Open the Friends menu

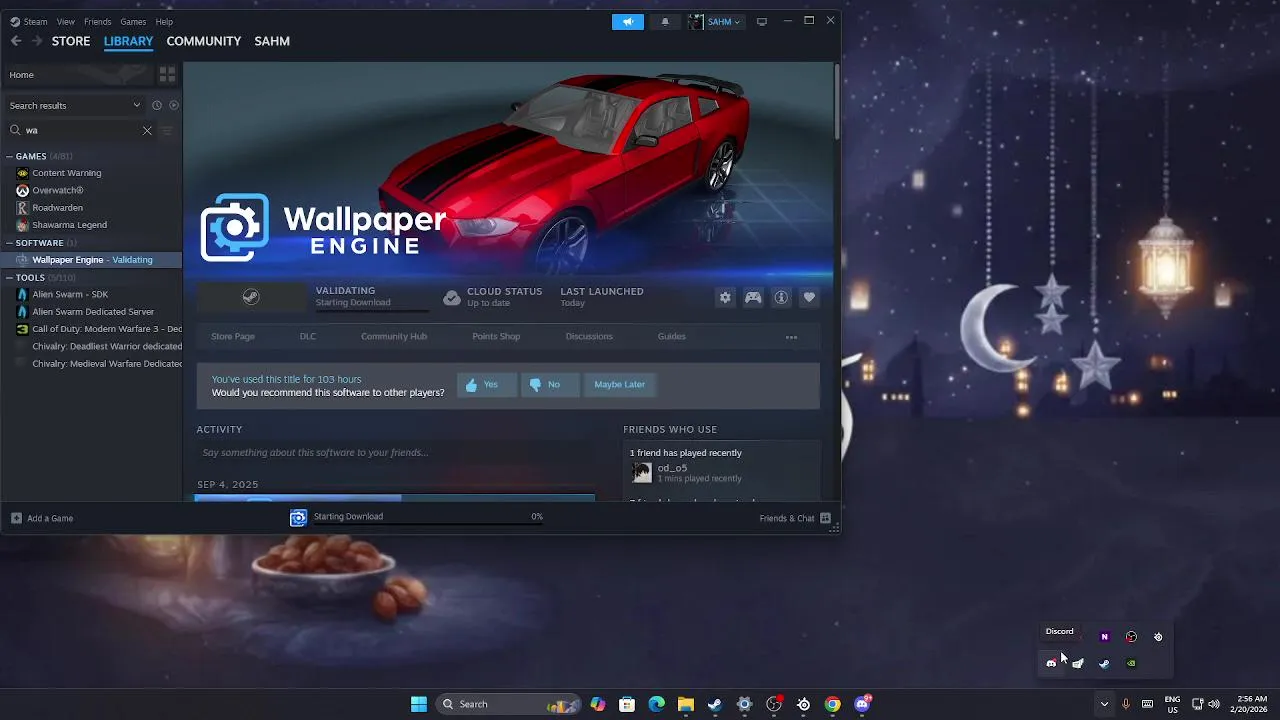98,21
